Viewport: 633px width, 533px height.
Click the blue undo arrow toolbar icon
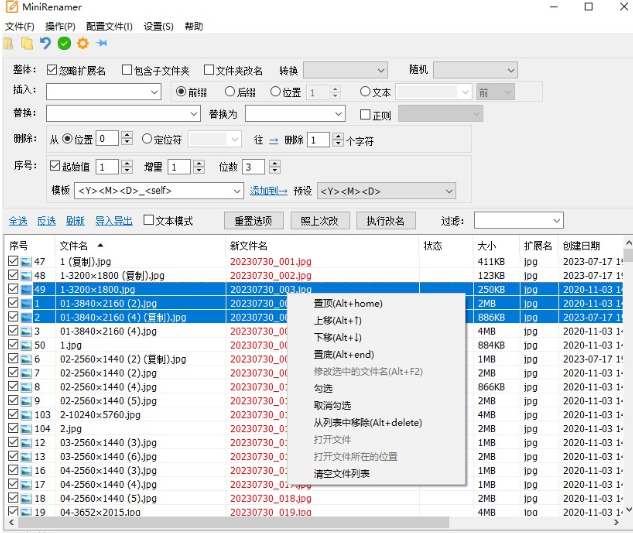pos(45,44)
